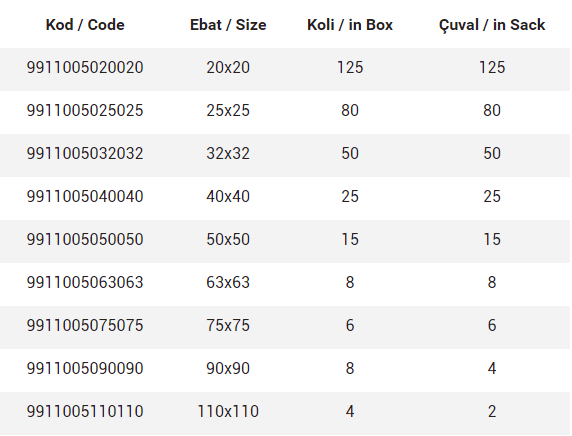Click the 110x110 size cell
This screenshot has width=572, height=436.
point(228,412)
